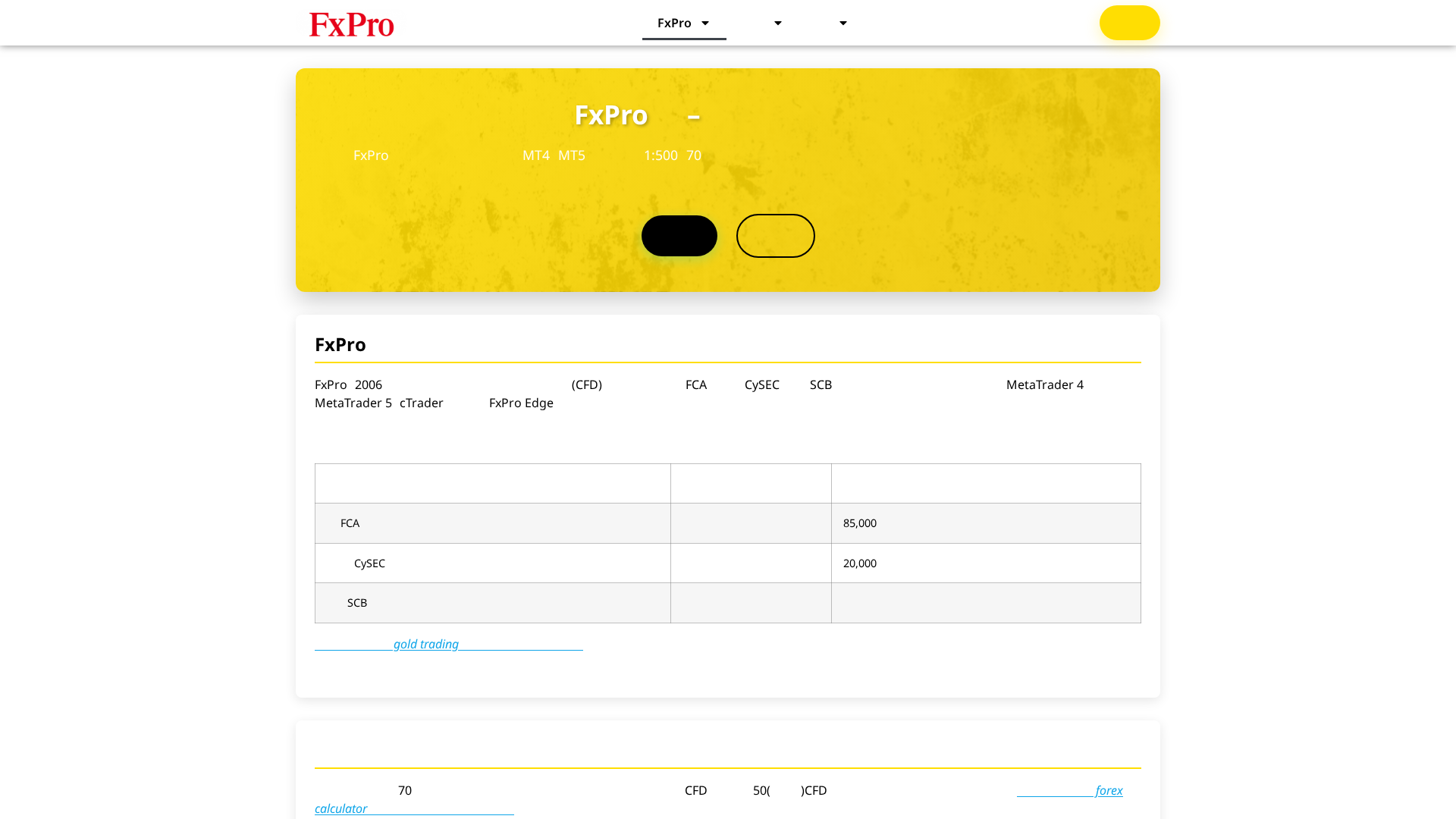Select the FxPro menu item in navbar
Screen dimensions: 1456x819
point(675,23)
